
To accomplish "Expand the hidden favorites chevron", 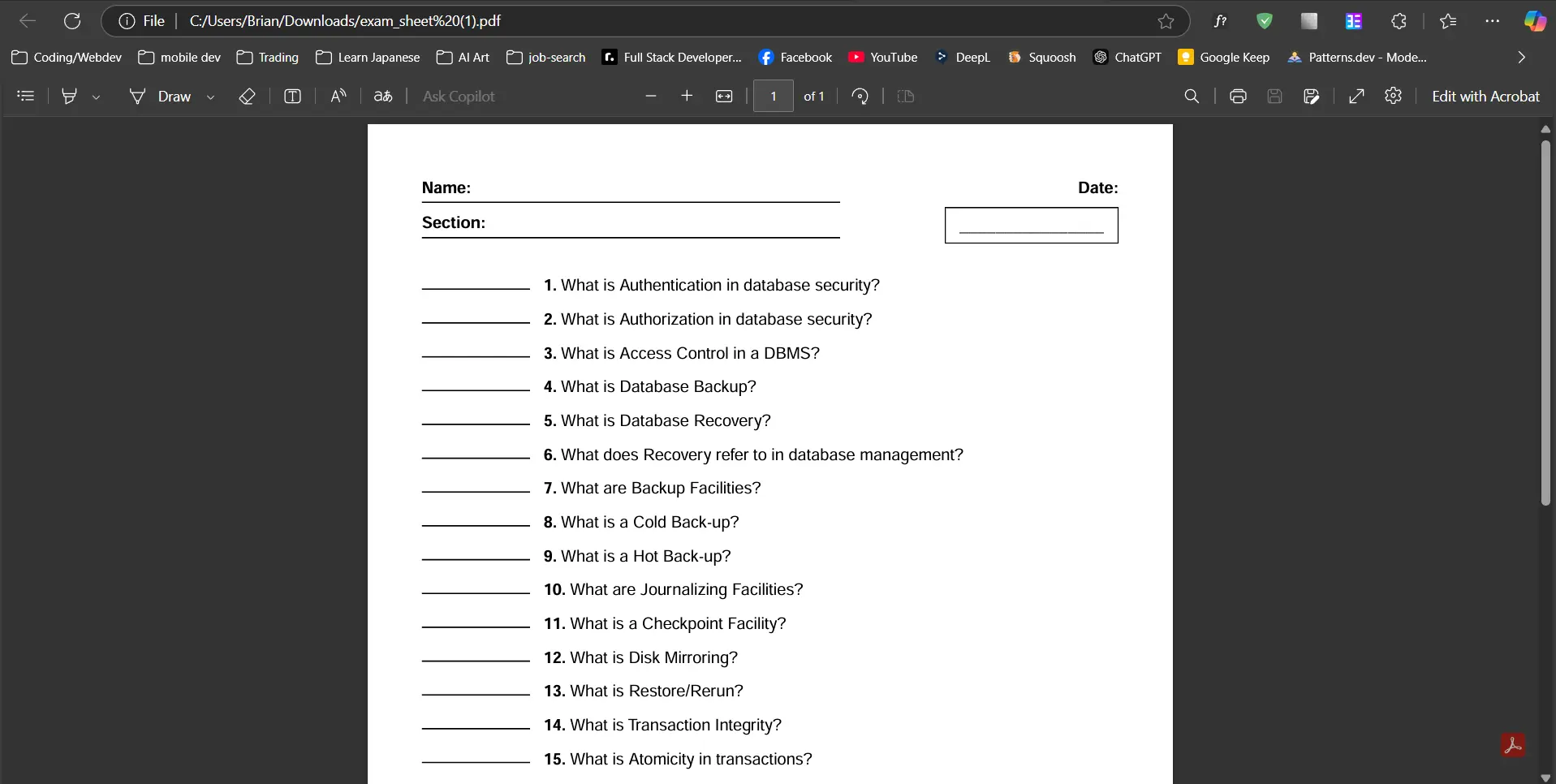I will point(1520,57).
